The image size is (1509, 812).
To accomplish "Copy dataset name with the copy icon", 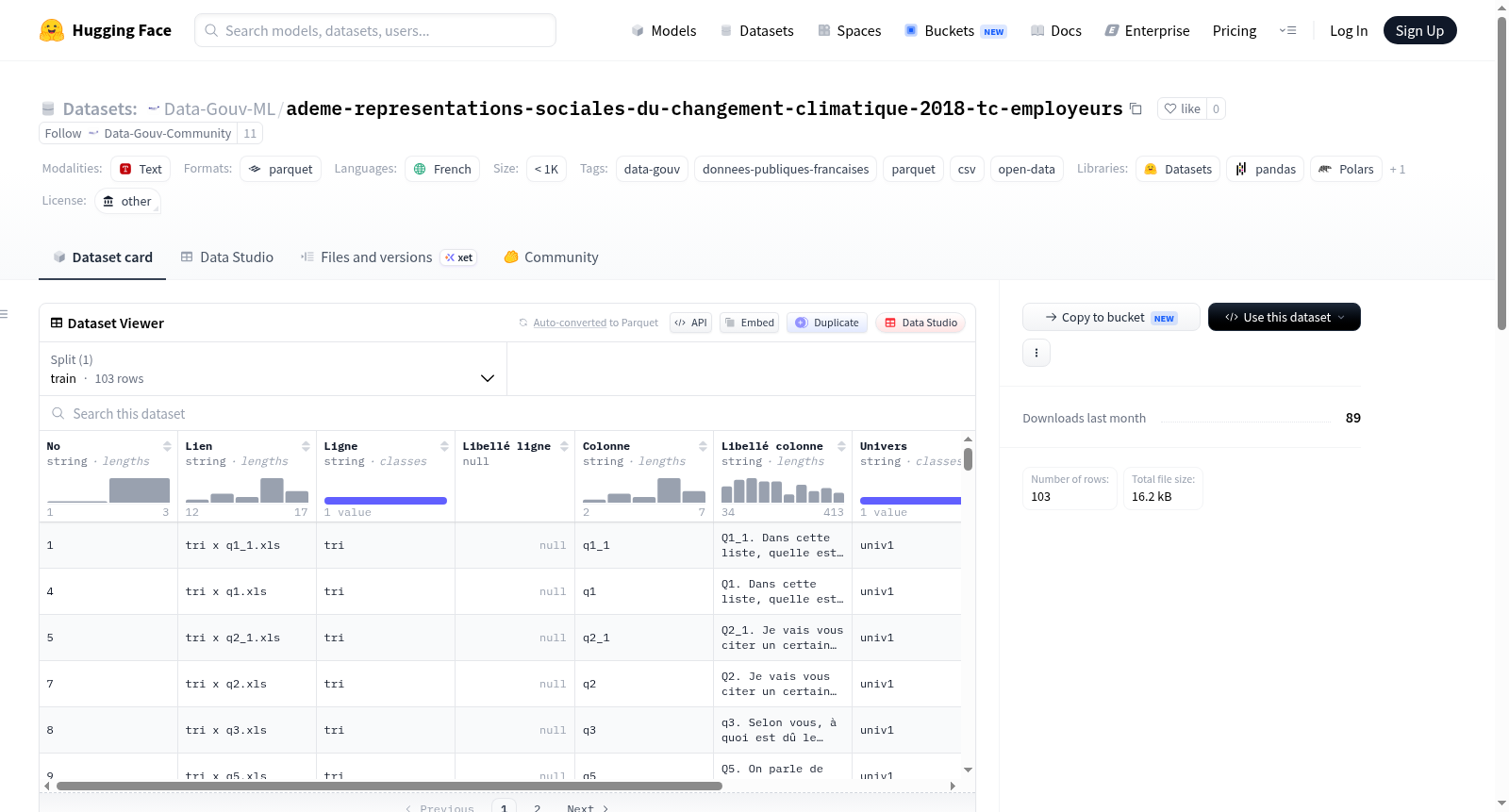I will click(x=1136, y=108).
